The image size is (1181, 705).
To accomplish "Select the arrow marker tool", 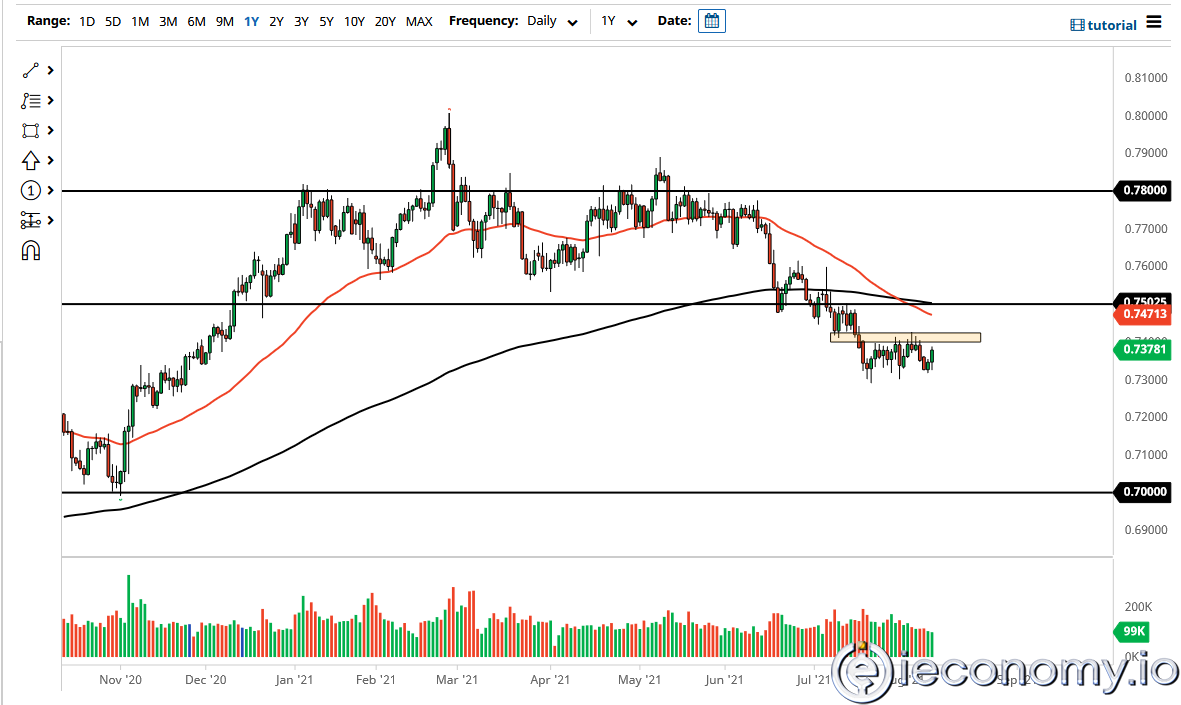I will point(27,160).
